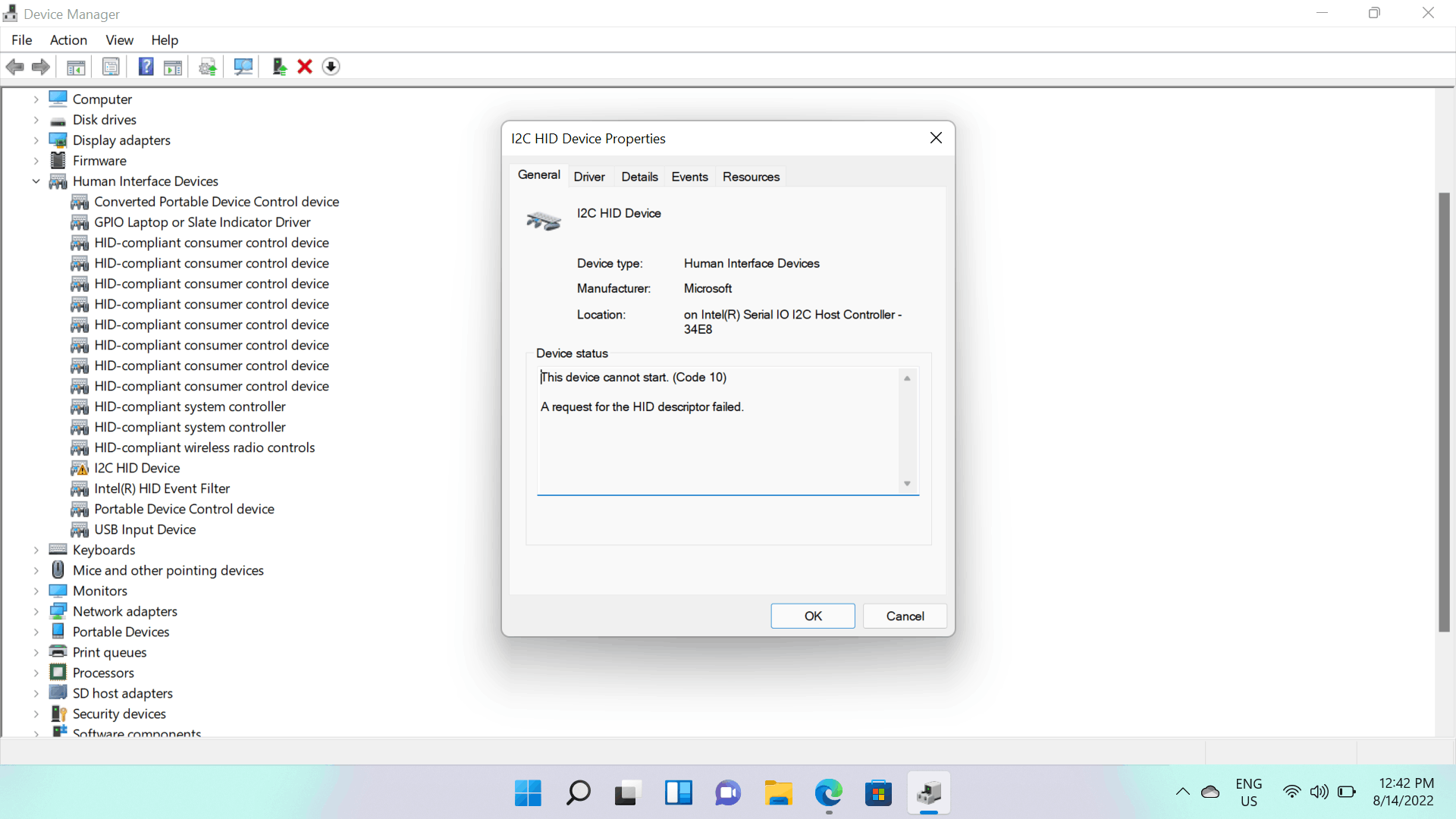Click OK in the properties dialog
Image resolution: width=1456 pixels, height=819 pixels.
coord(813,616)
